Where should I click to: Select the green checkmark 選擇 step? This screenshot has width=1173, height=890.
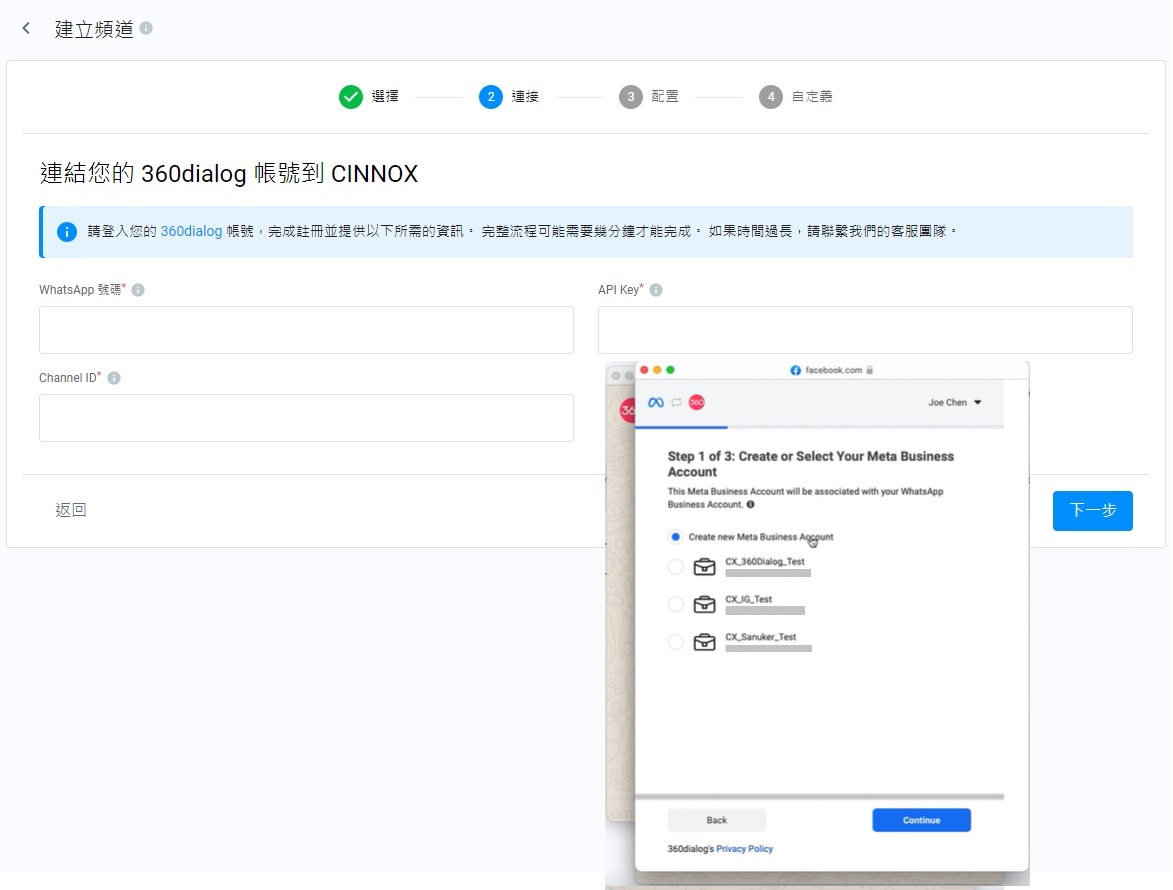(x=350, y=96)
